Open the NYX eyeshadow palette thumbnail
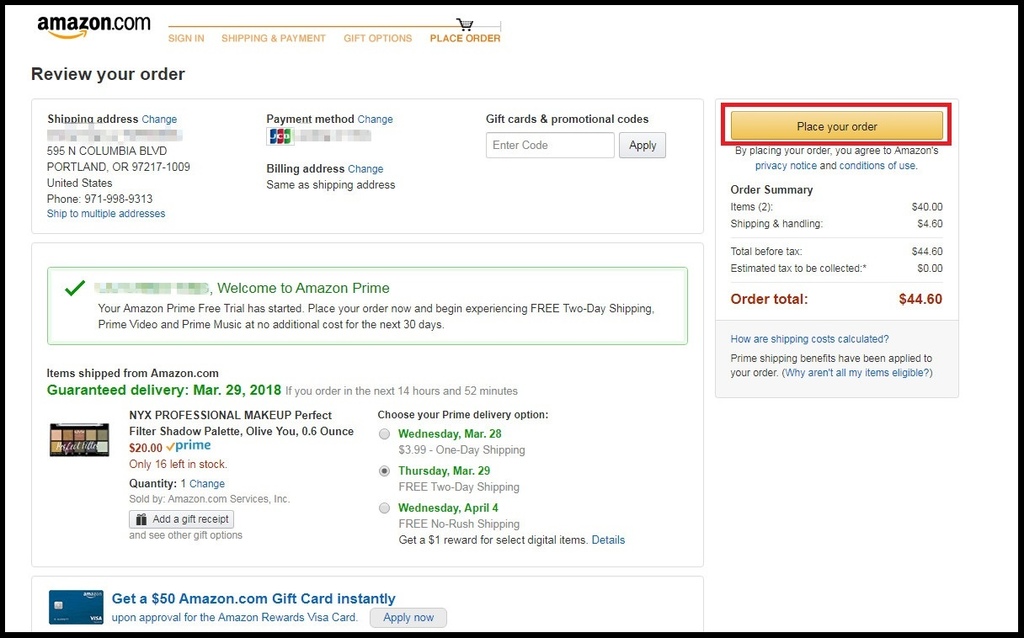Image resolution: width=1024 pixels, height=638 pixels. coord(79,440)
